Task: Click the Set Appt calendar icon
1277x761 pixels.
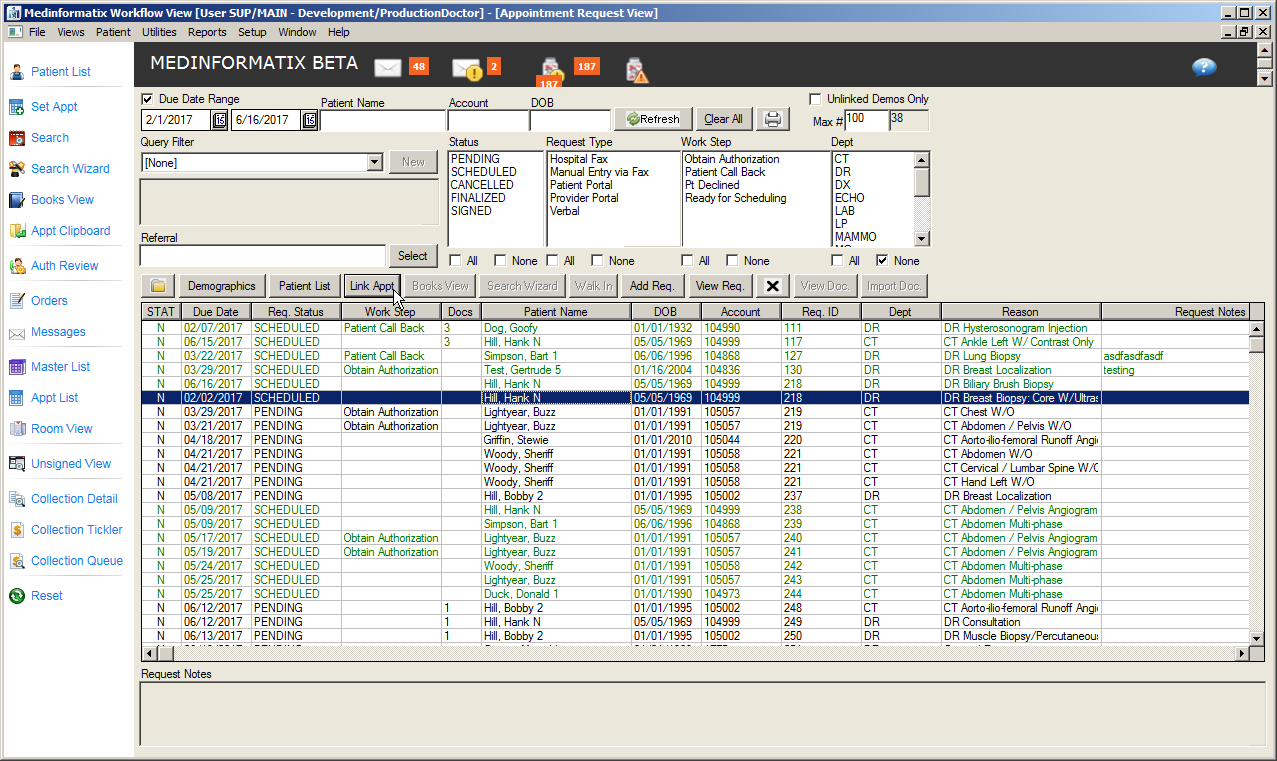Action: coord(17,107)
